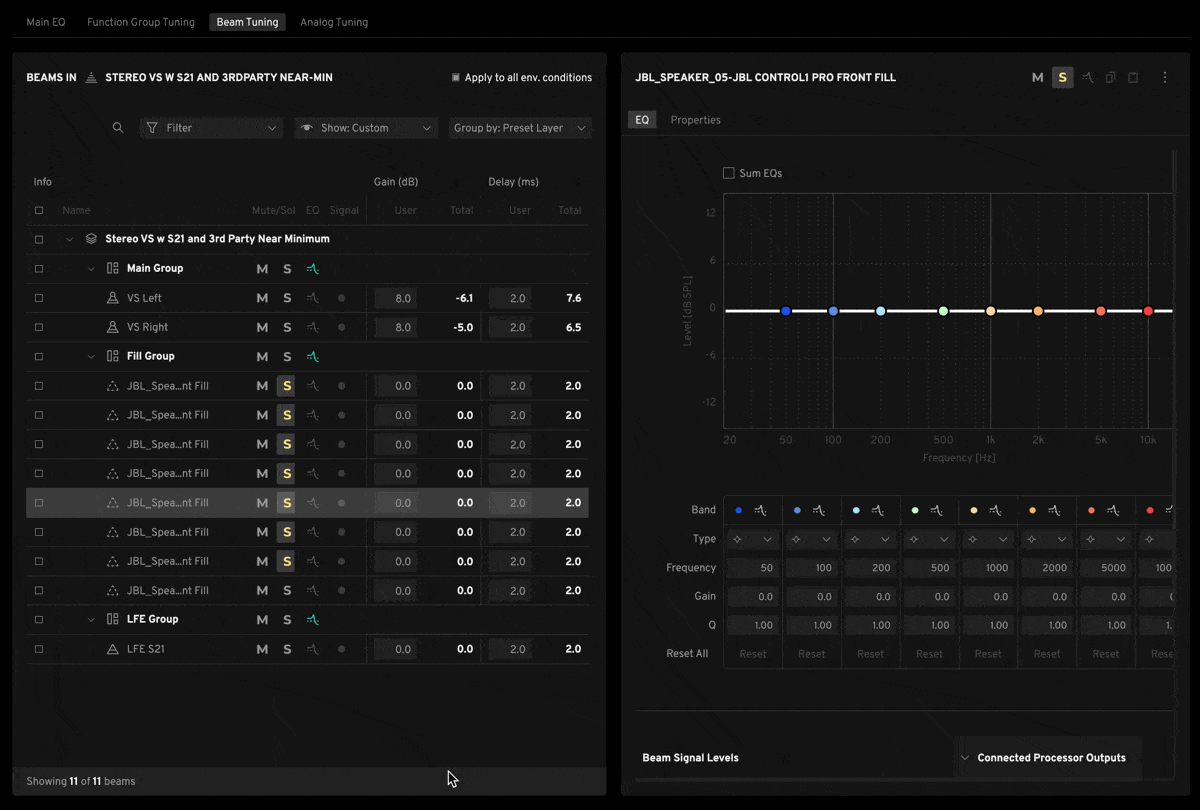This screenshot has height=810, width=1200.
Task: Click the EQ bypass icon in speaker header
Action: pos(1088,78)
